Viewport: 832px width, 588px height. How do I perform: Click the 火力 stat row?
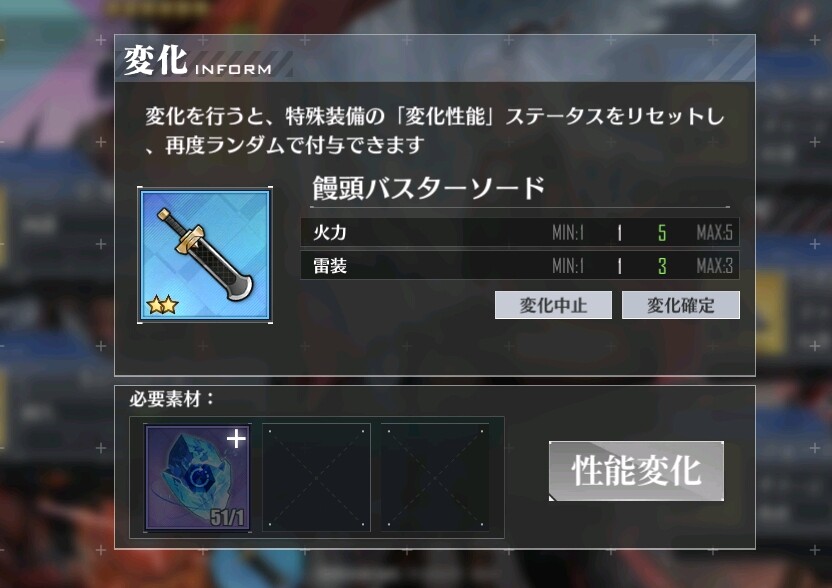tap(520, 232)
